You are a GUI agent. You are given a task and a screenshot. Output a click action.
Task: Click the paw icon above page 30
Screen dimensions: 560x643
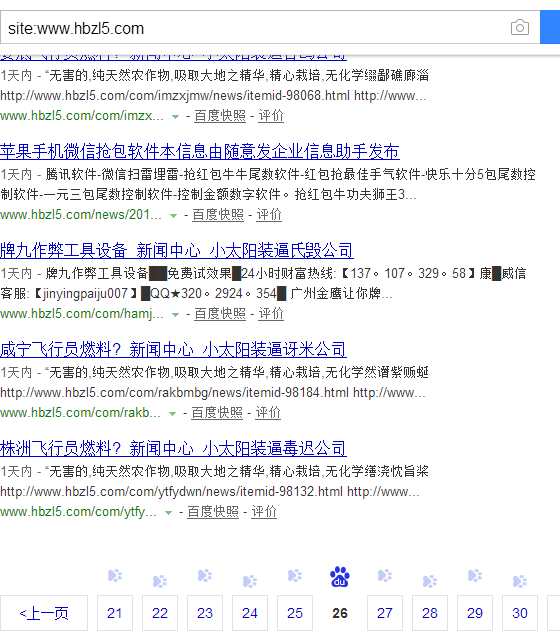520,581
